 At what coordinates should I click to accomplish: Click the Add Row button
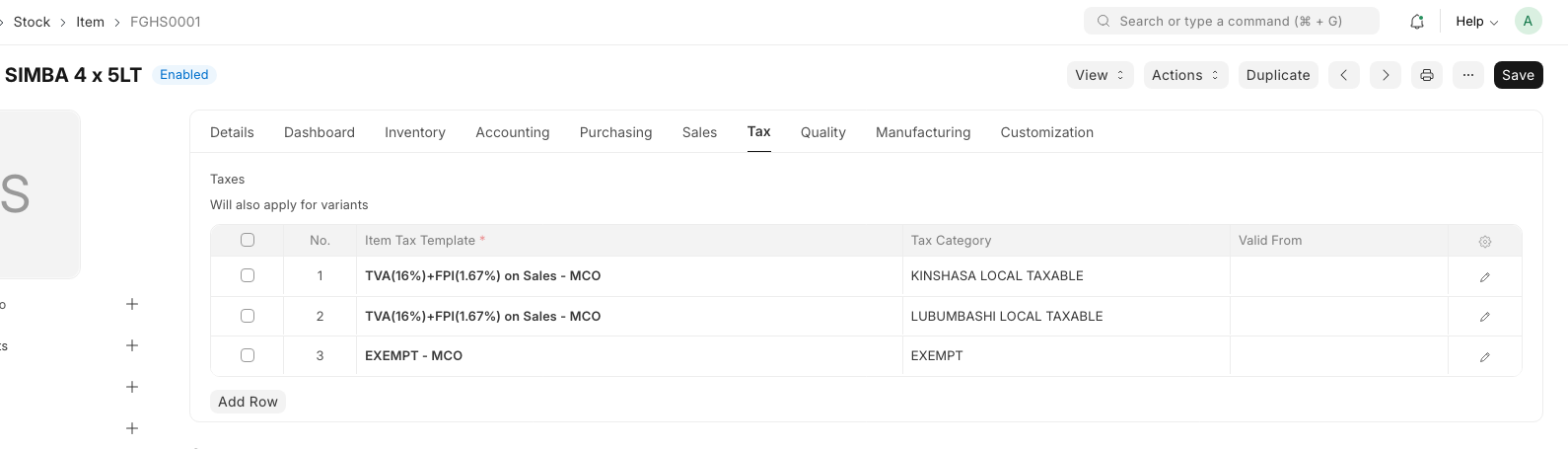click(x=248, y=402)
